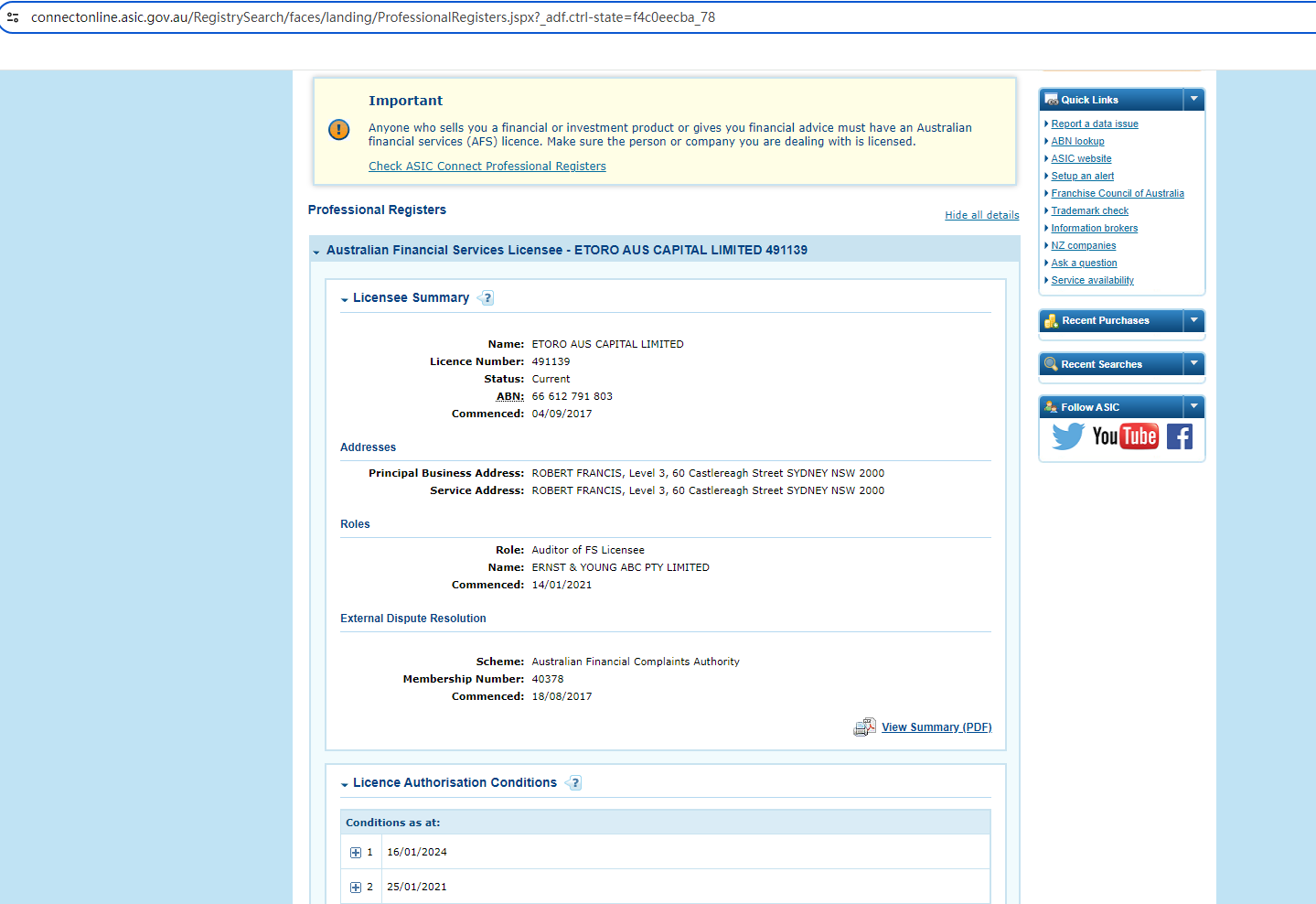Collapse the Licensee Summary section
Screen dimensions: 1316x904
point(345,299)
